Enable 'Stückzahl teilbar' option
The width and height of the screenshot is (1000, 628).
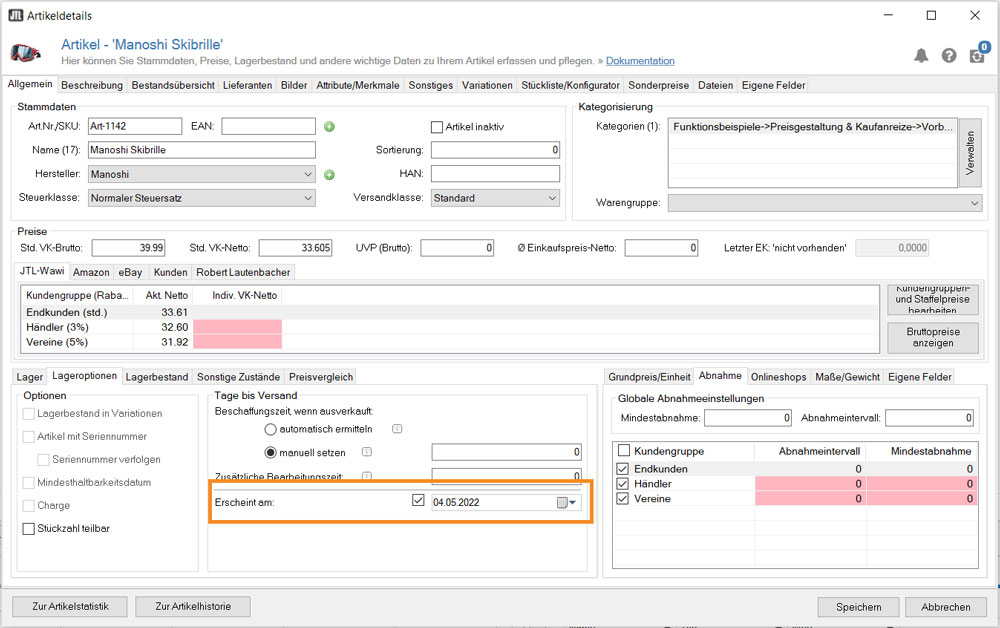29,529
